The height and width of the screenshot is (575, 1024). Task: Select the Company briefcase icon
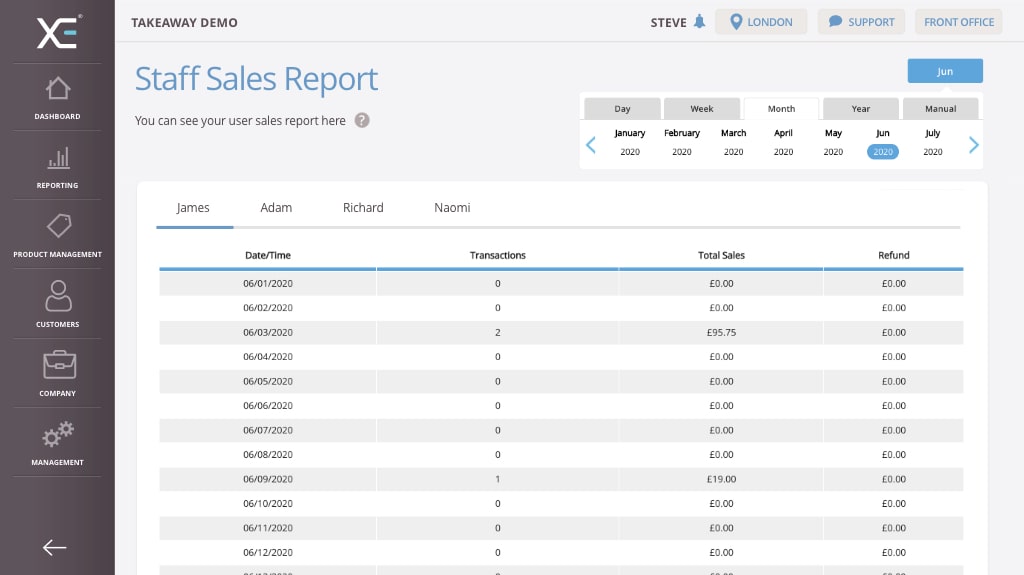[58, 365]
